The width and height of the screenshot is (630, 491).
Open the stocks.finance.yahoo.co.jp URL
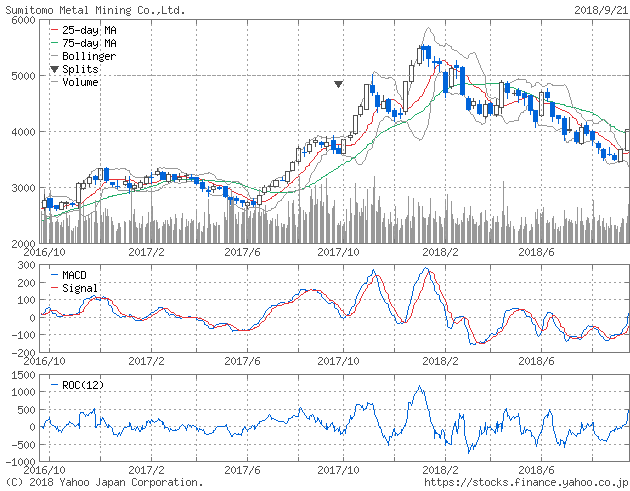point(525,482)
